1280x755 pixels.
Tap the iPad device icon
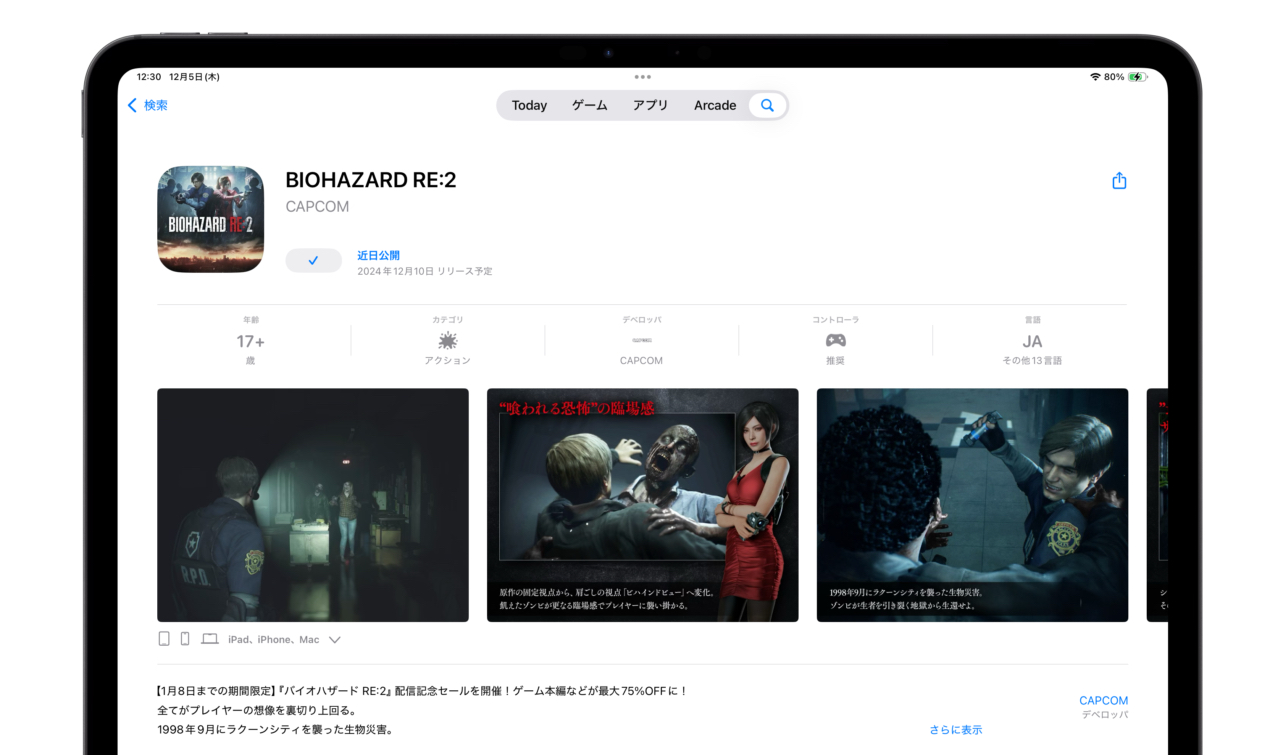coord(164,639)
